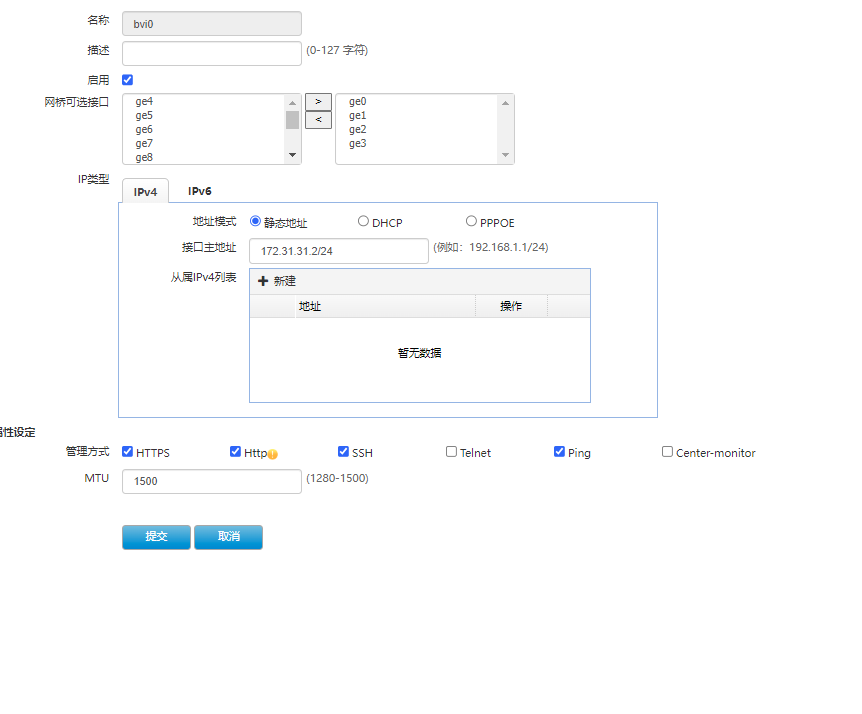Switch to the IPv6 tab
Viewport: 862px width, 714px height.
click(x=200, y=191)
